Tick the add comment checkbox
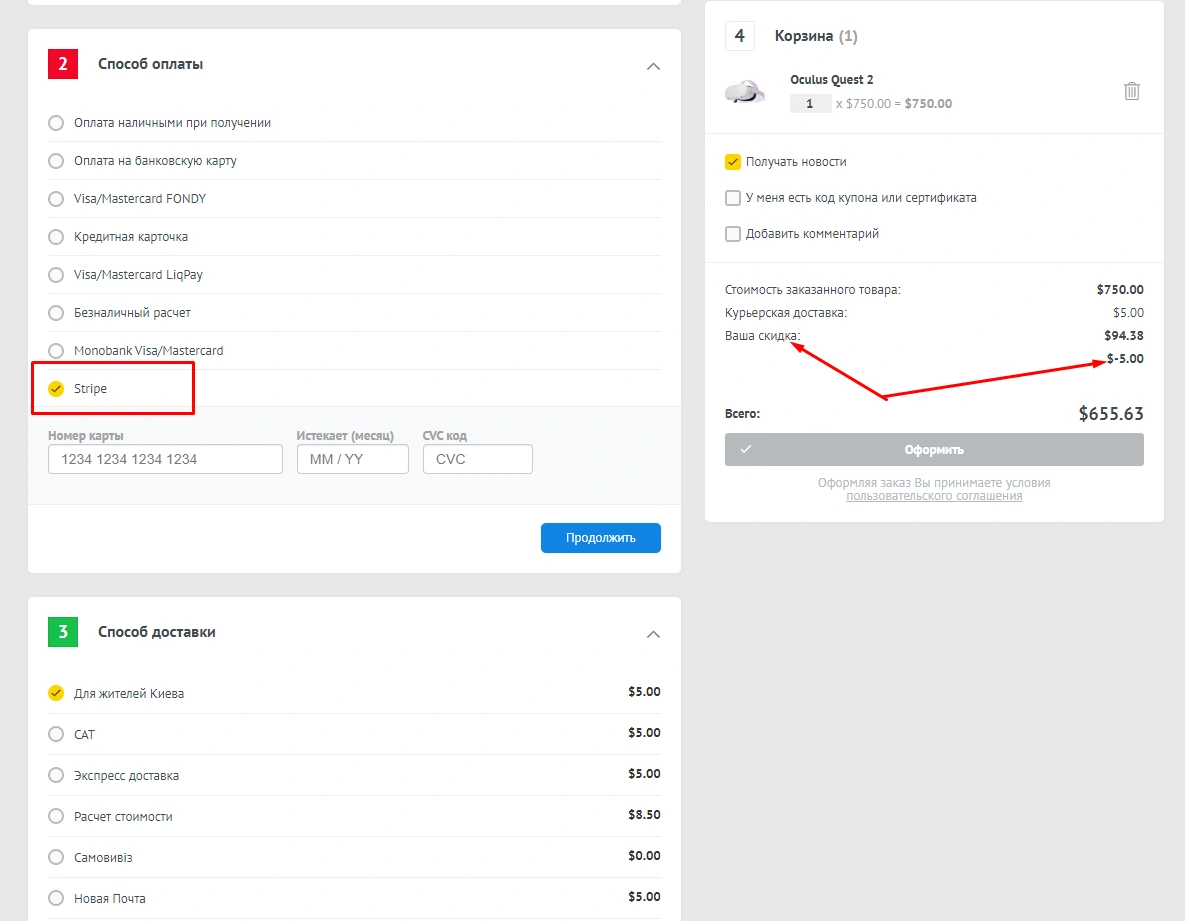 coord(733,234)
